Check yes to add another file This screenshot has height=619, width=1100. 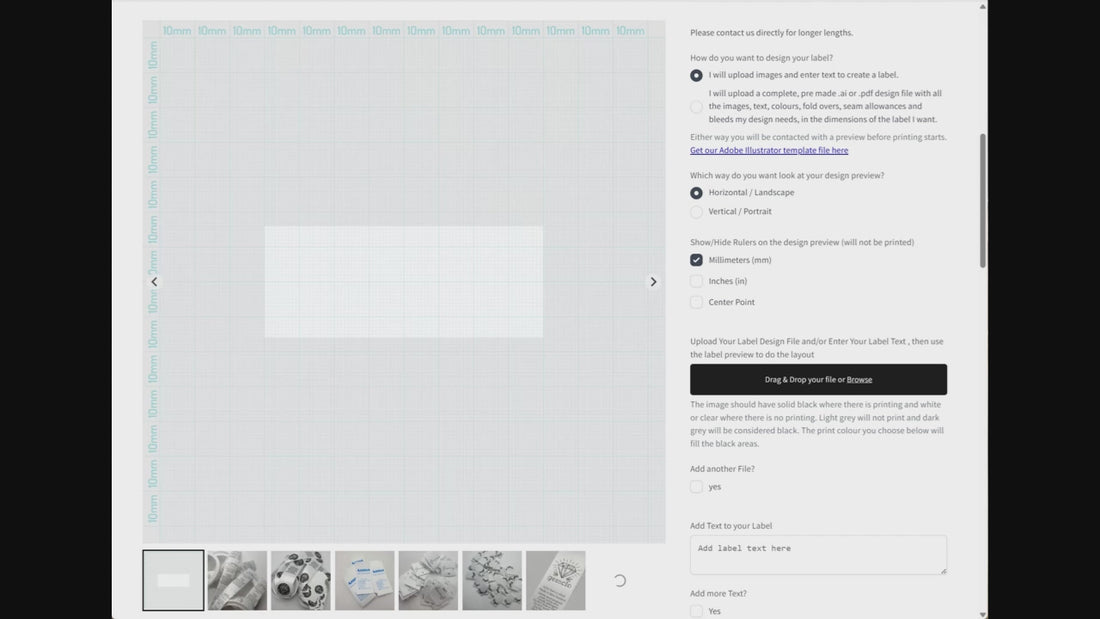(x=696, y=487)
